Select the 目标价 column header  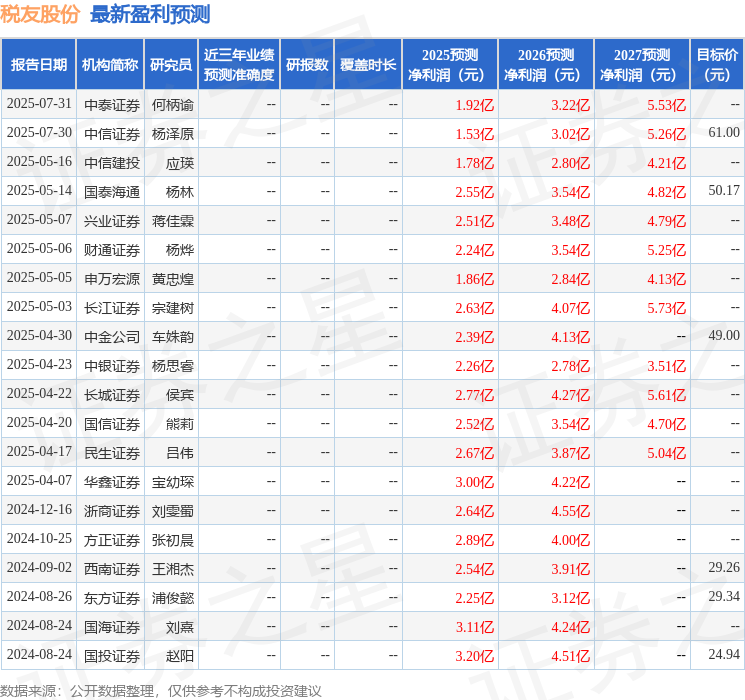point(717,65)
